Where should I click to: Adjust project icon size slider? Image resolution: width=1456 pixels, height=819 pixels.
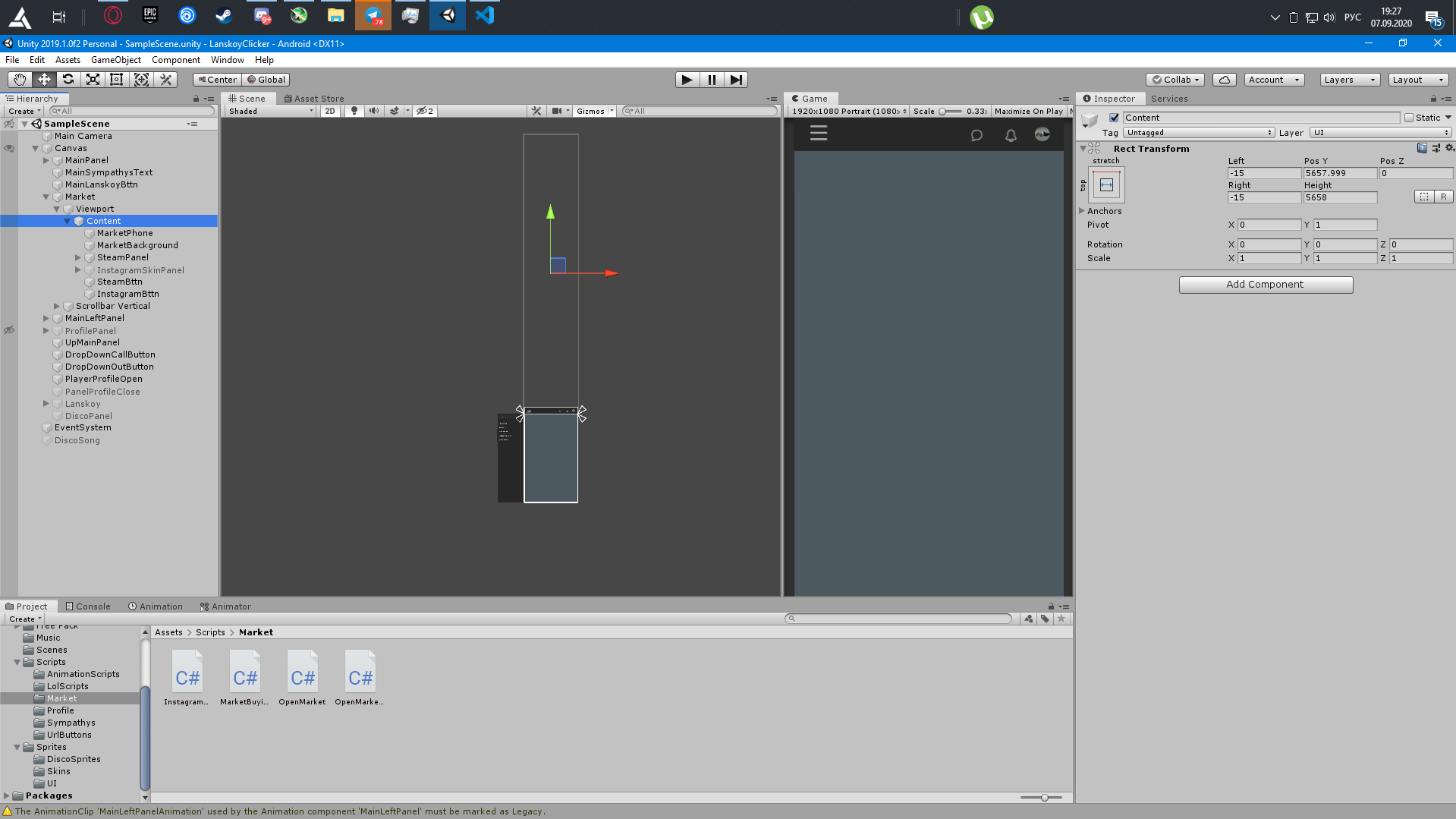coord(1041,798)
